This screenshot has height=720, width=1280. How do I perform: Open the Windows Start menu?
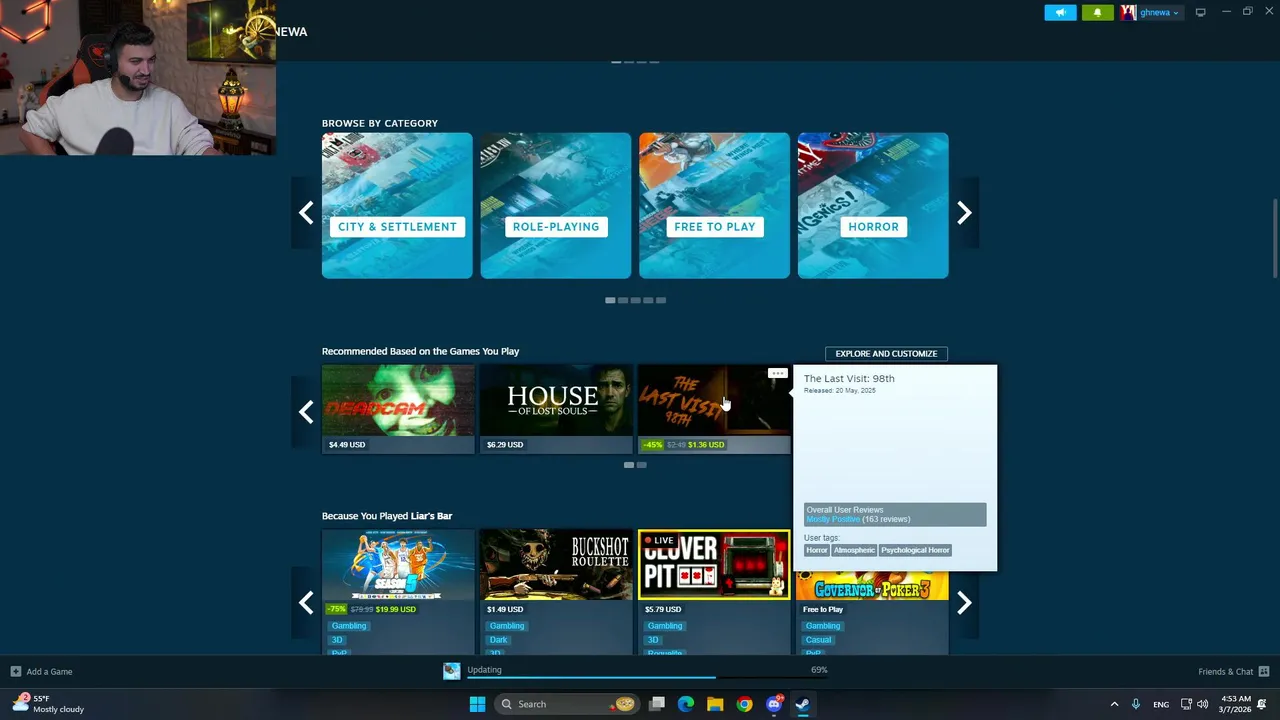coord(477,704)
